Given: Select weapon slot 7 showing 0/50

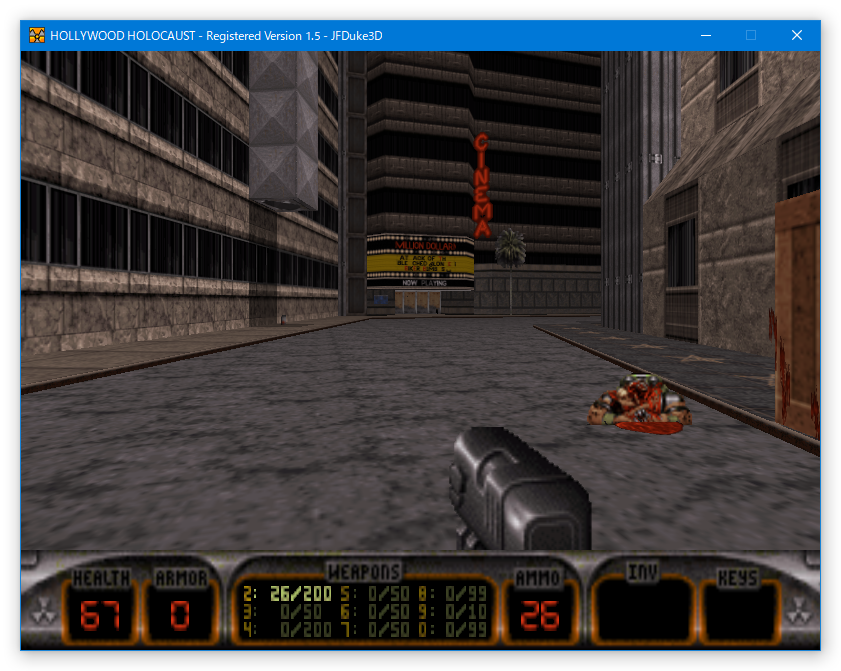Looking at the screenshot, I should click(374, 629).
